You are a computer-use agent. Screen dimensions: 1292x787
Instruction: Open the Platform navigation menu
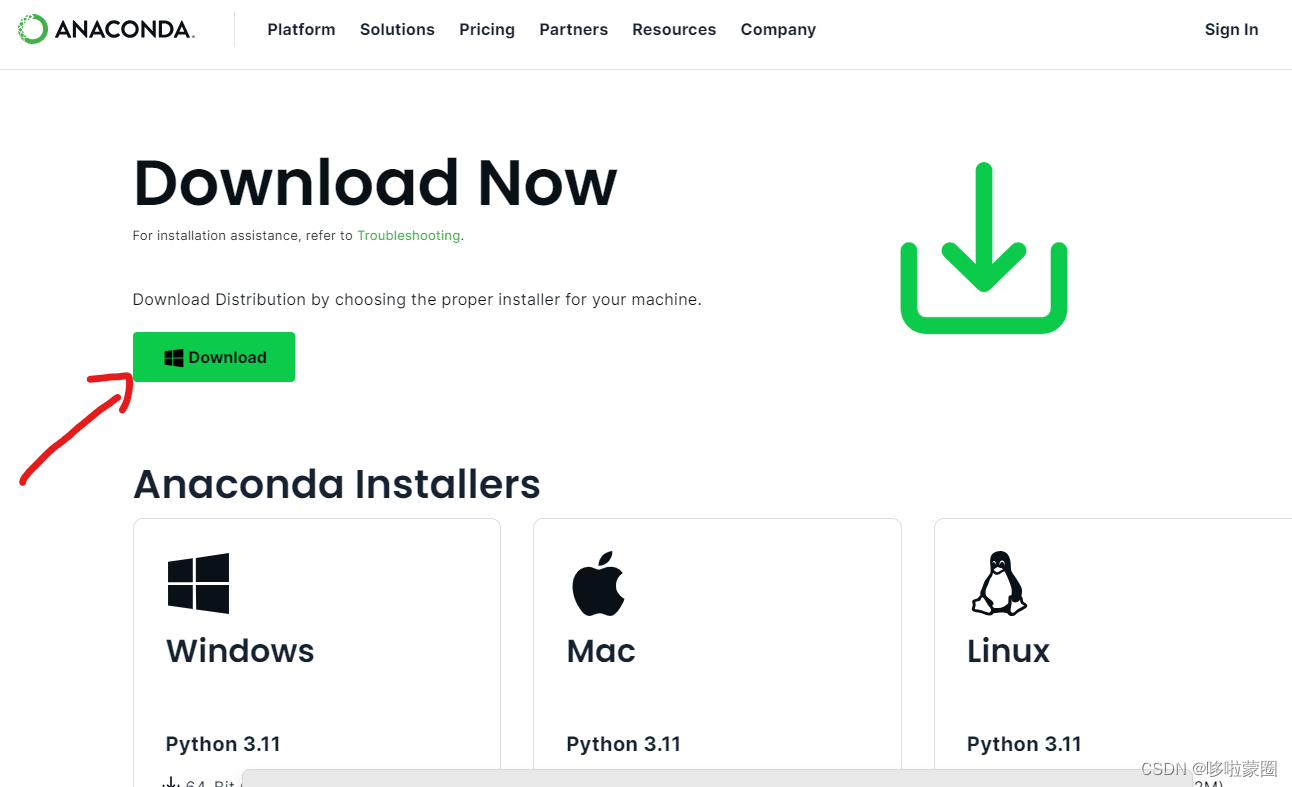[x=301, y=29]
